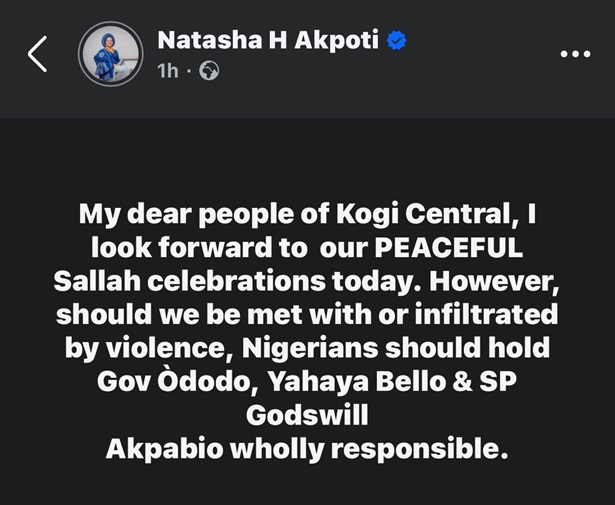Image resolution: width=615 pixels, height=505 pixels.
Task: Click the 1h post timestamp
Action: click(x=167, y=71)
